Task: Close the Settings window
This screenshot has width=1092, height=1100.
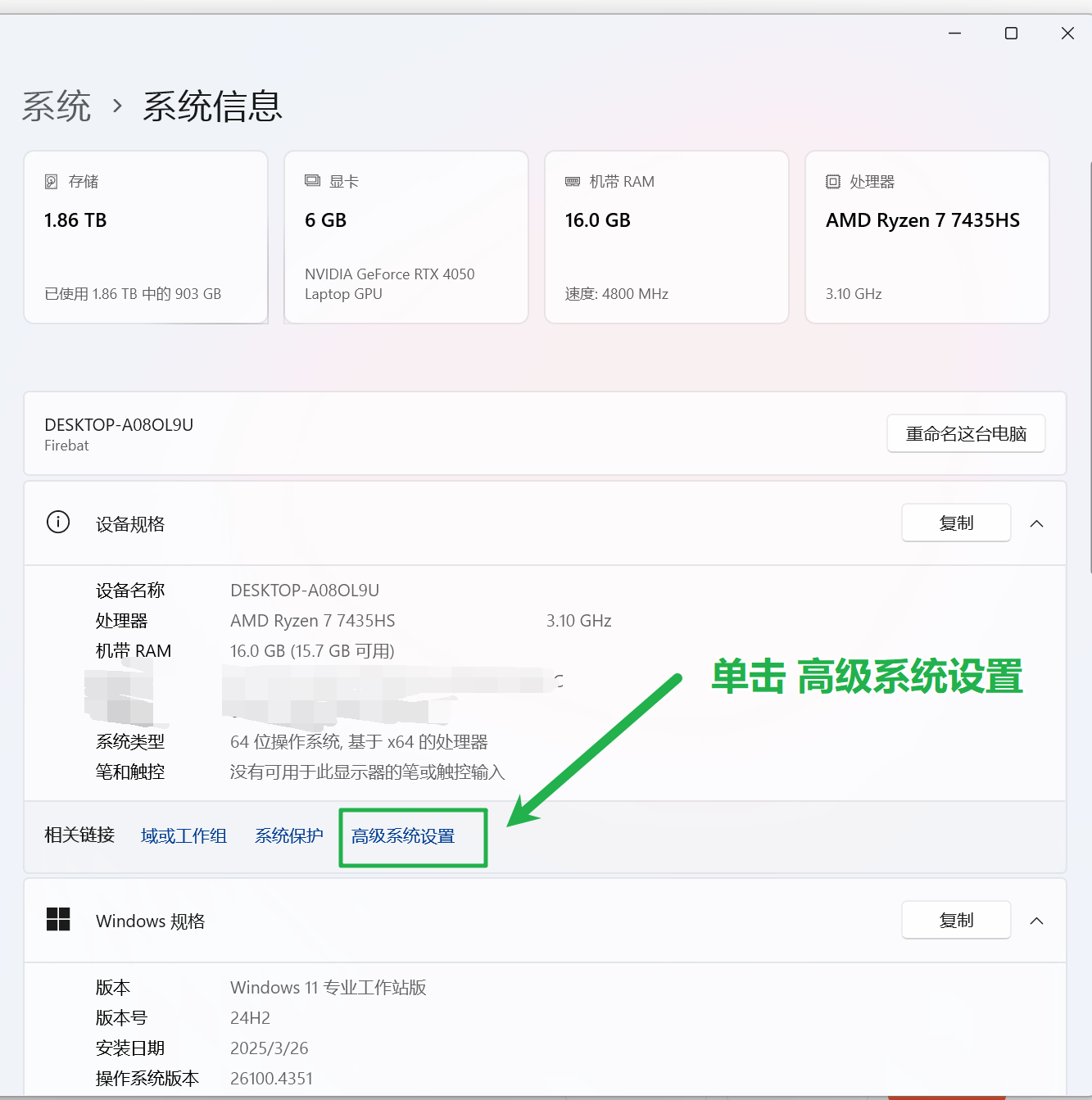Action: pyautogui.click(x=1067, y=34)
